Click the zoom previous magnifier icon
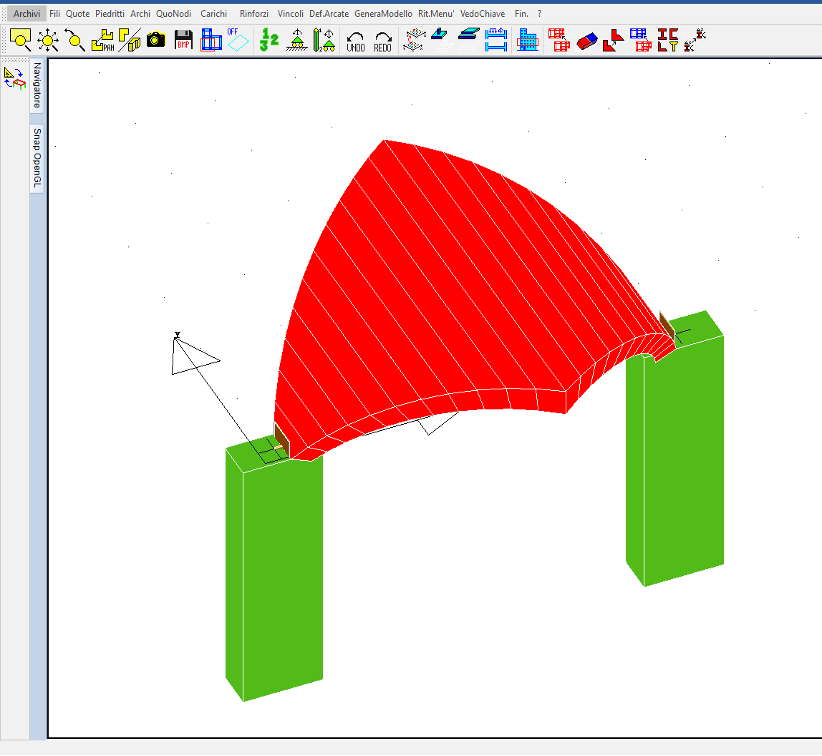 click(74, 40)
